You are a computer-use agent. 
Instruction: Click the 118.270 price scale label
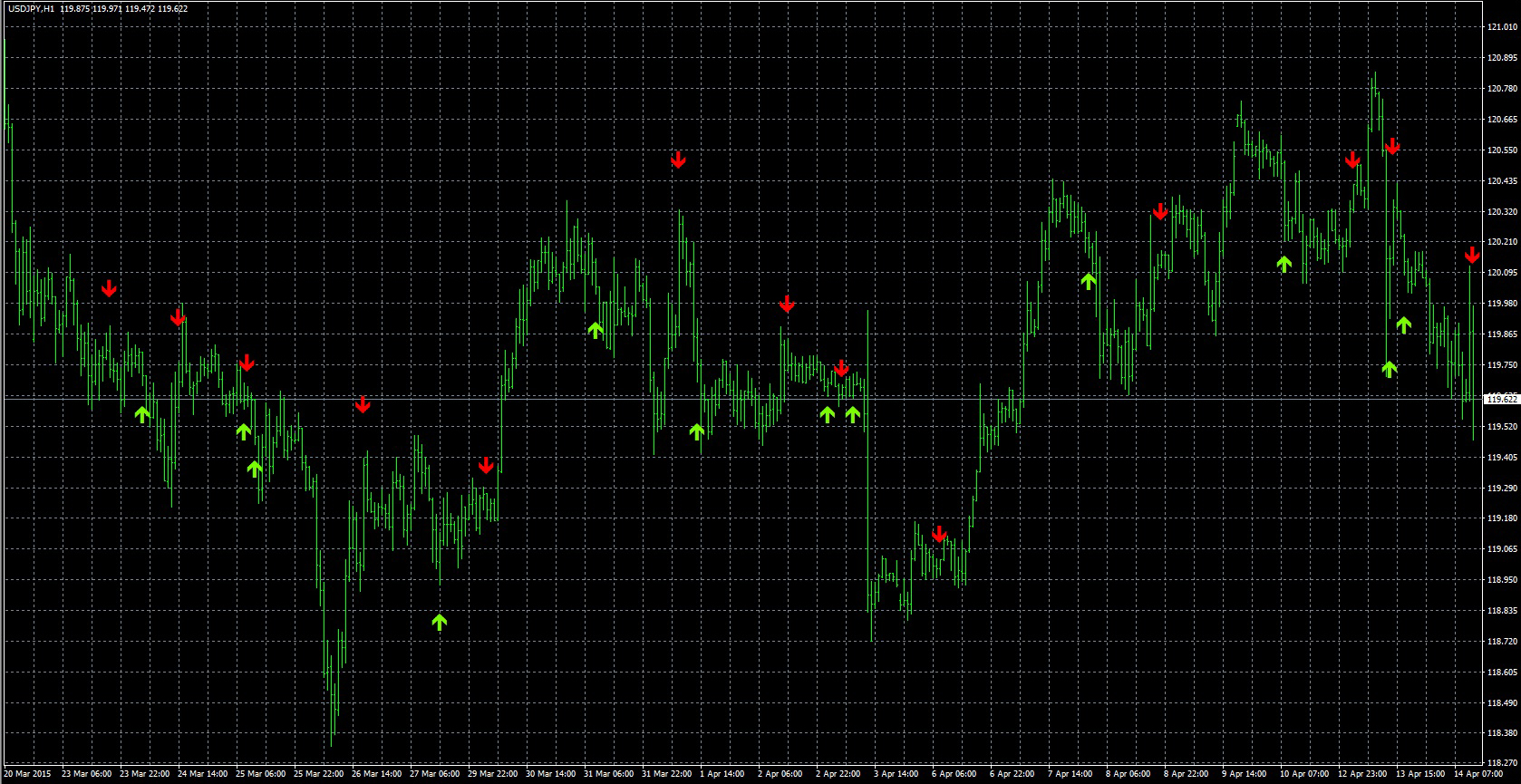[x=1502, y=764]
